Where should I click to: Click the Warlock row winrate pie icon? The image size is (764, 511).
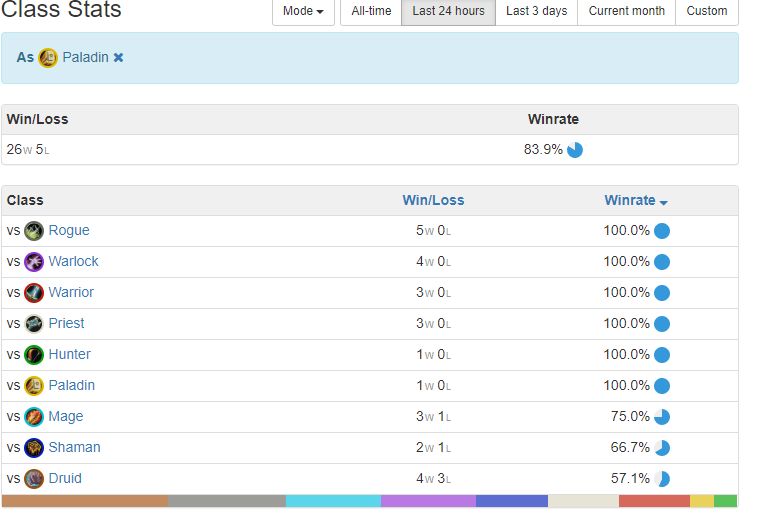(662, 262)
